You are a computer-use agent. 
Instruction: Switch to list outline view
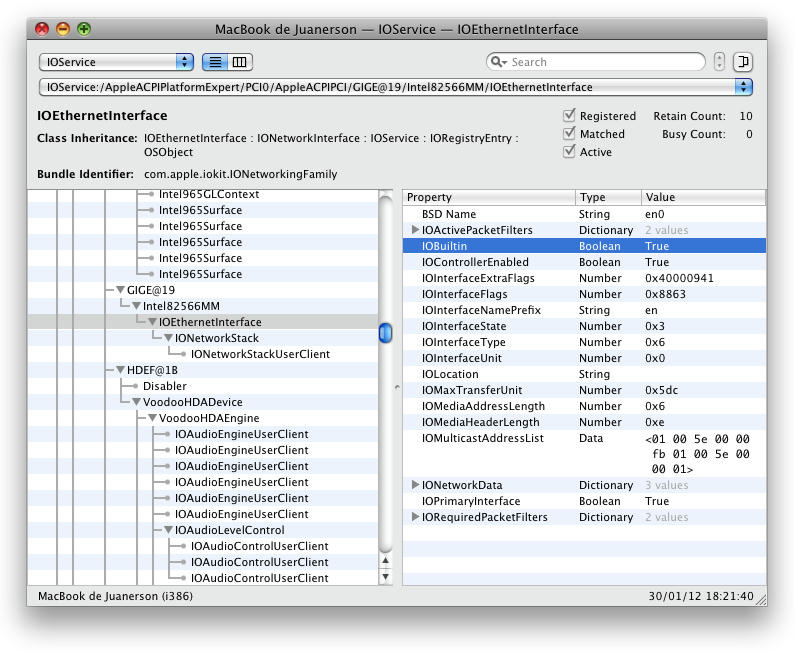215,62
